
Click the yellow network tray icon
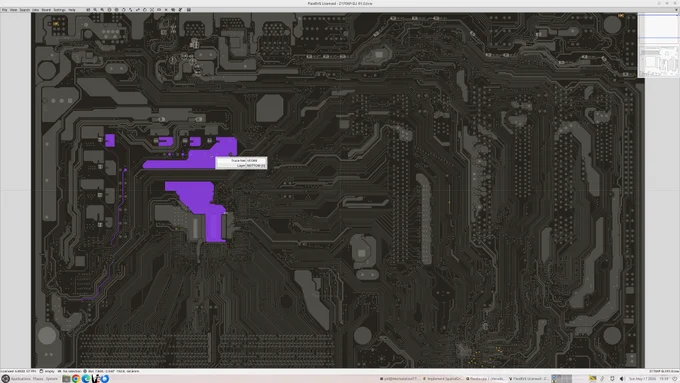click(593, 379)
